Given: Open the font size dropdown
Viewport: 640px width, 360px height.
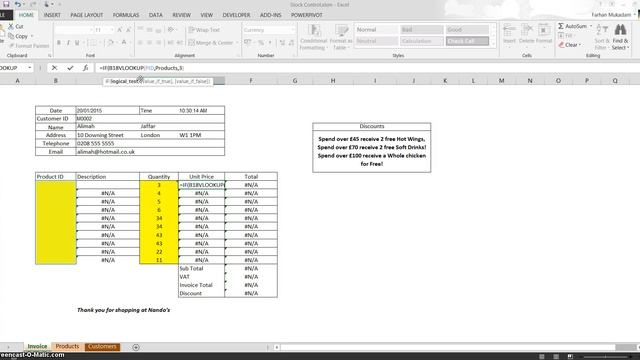Looking at the screenshot, I should (x=111, y=30).
